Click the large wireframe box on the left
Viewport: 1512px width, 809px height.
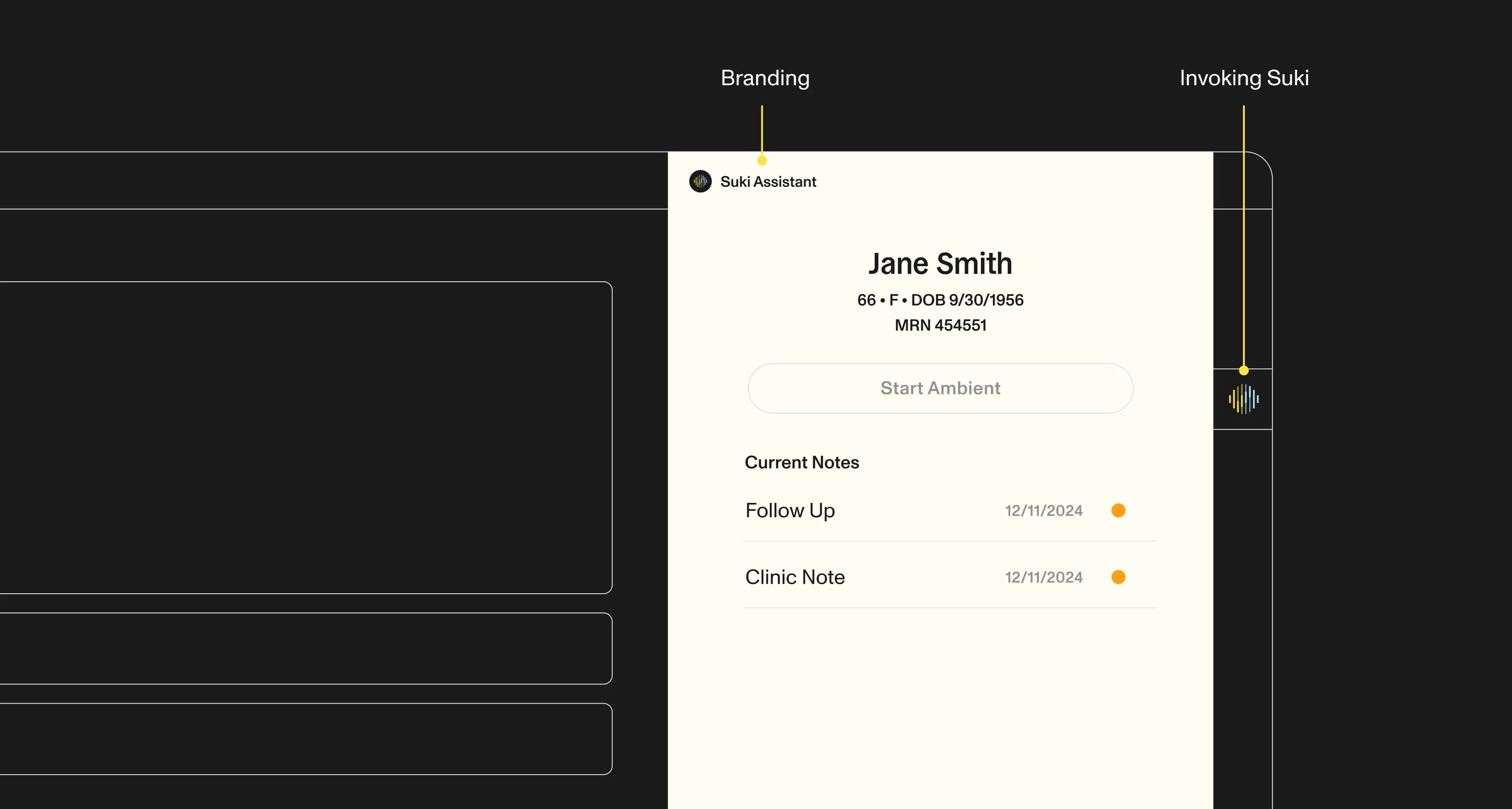pos(305,437)
